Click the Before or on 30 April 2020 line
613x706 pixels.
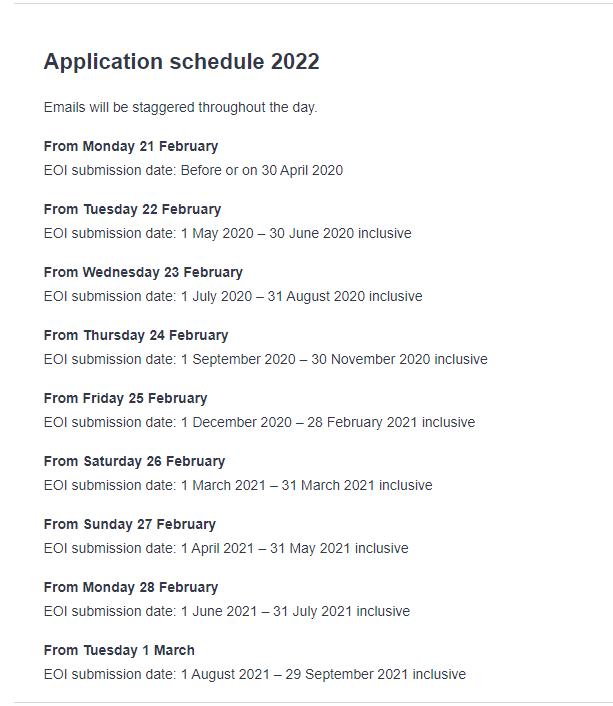click(193, 171)
